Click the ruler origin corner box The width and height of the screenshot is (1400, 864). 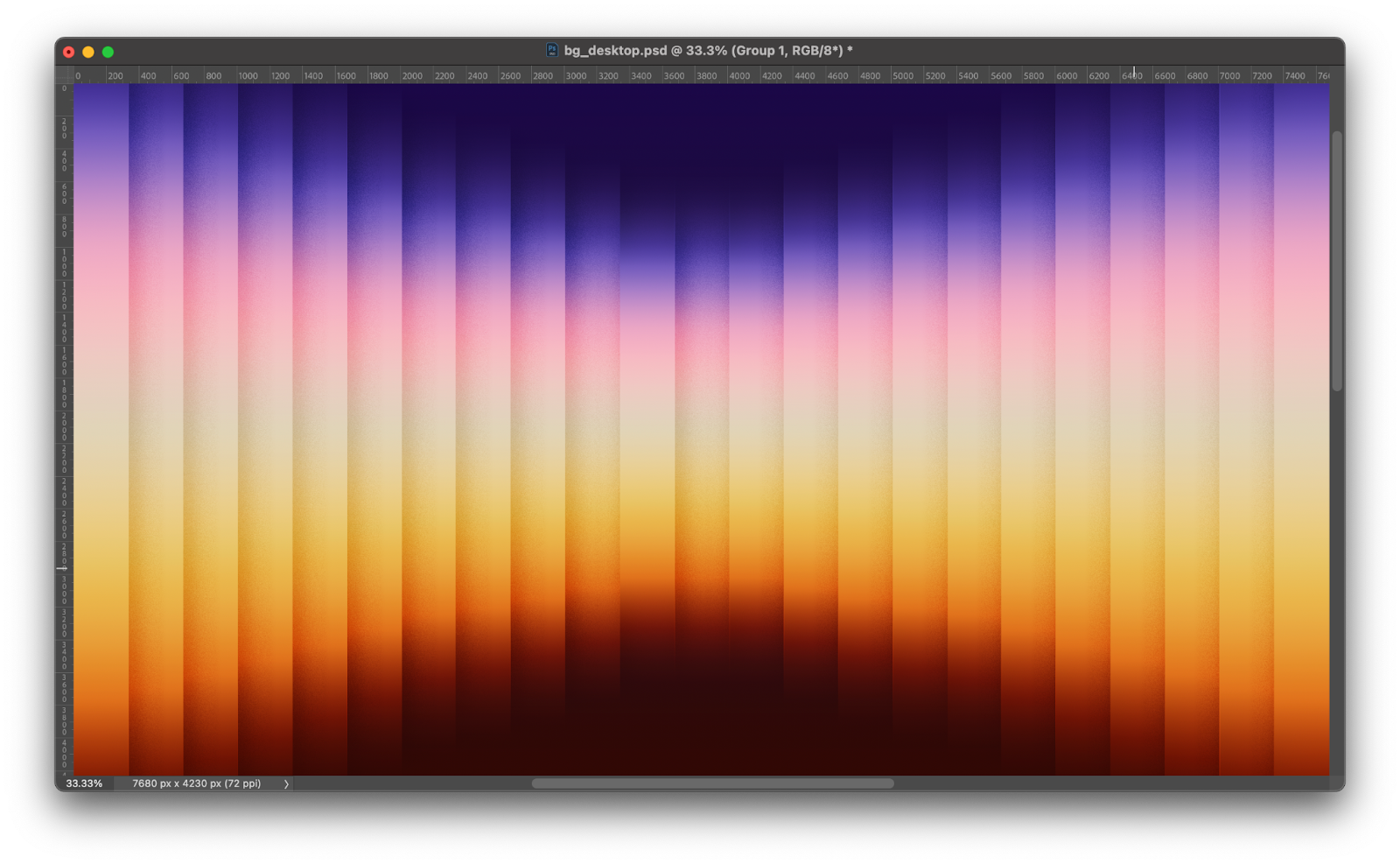[x=64, y=75]
